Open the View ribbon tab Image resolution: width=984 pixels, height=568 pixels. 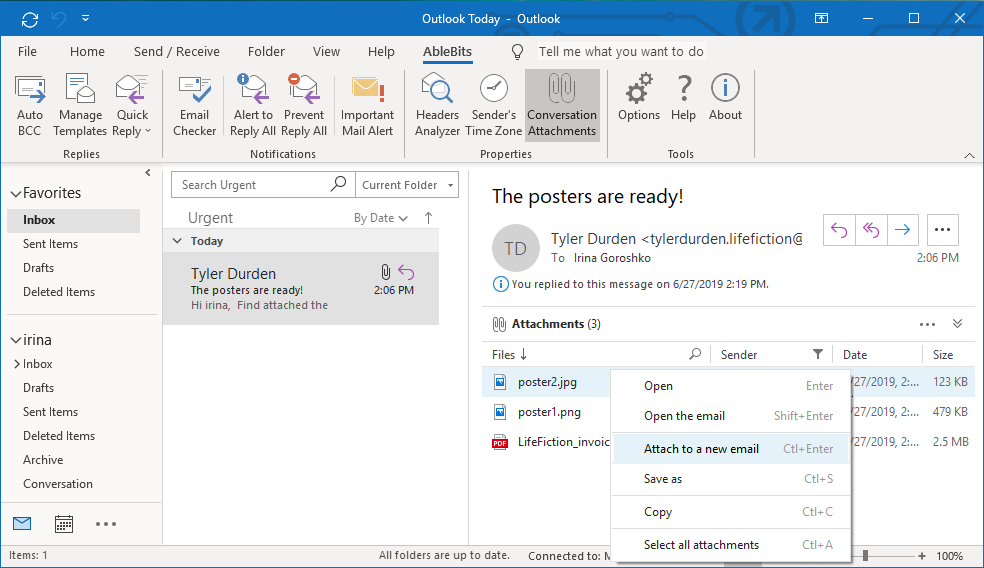coord(326,51)
